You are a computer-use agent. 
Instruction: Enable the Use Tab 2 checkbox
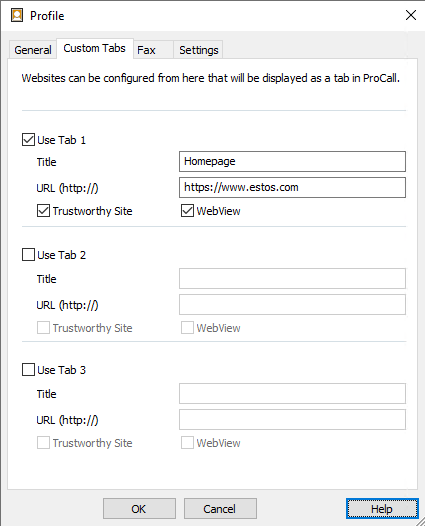coord(28,255)
